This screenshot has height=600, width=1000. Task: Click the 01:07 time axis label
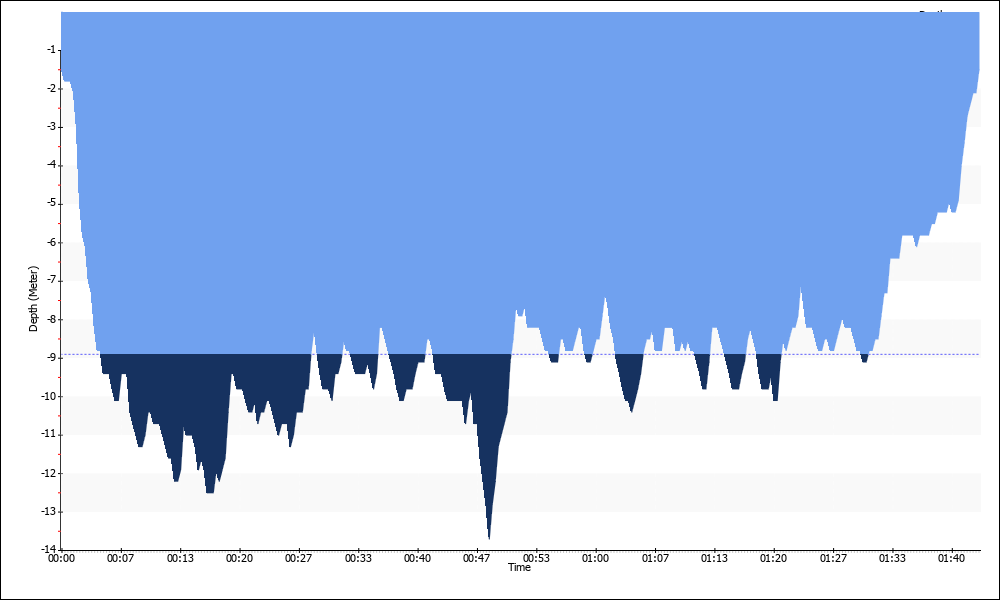point(655,559)
